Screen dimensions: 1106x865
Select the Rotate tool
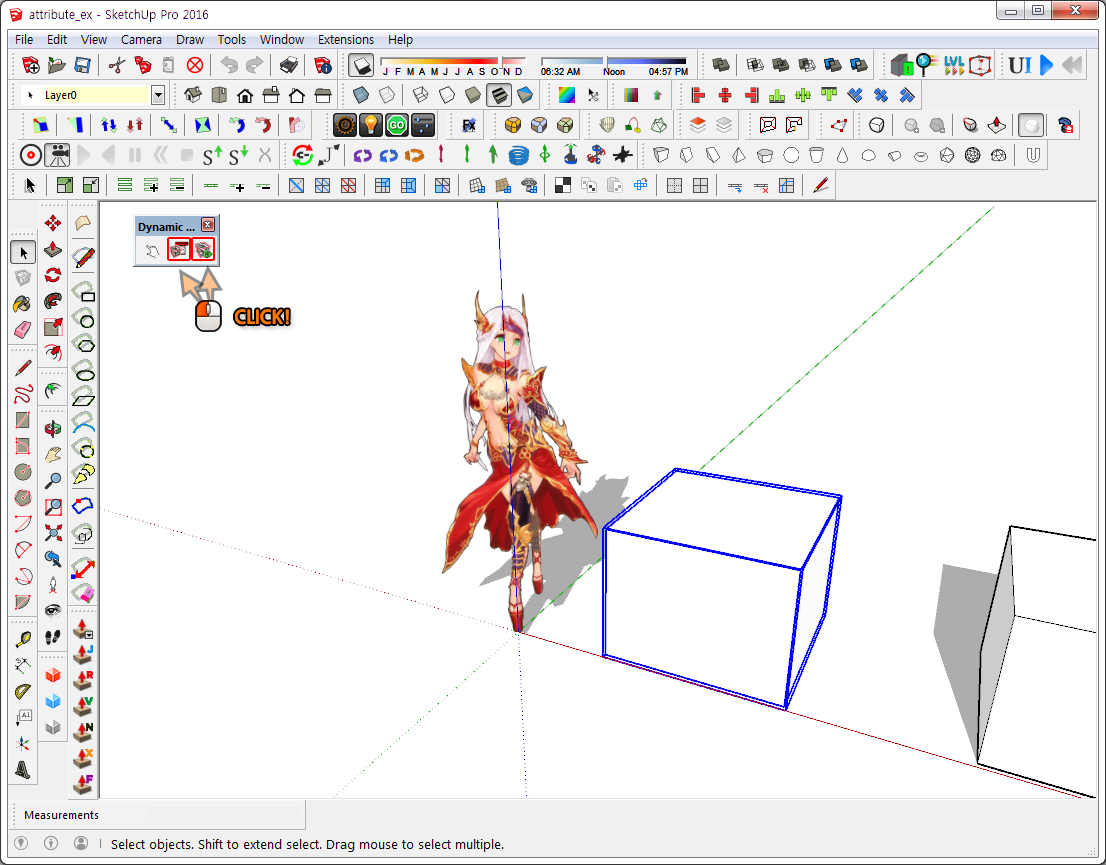point(53,275)
